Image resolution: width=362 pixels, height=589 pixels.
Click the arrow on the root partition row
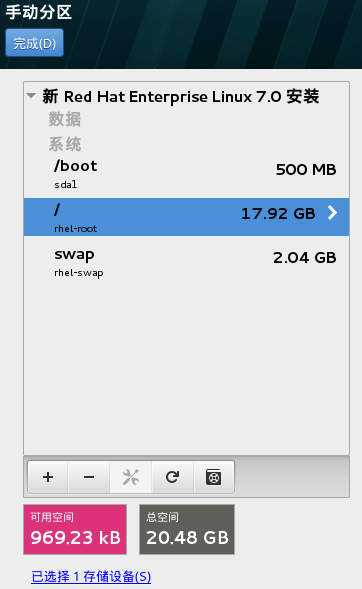332,213
